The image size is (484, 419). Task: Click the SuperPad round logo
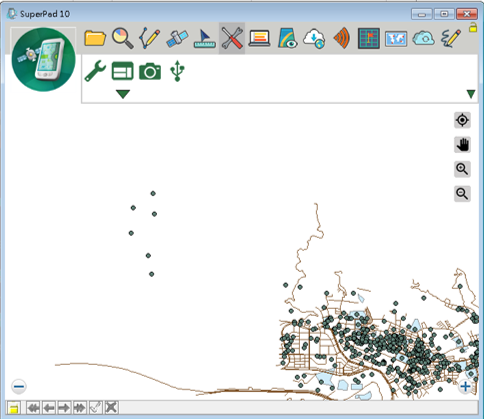point(44,59)
